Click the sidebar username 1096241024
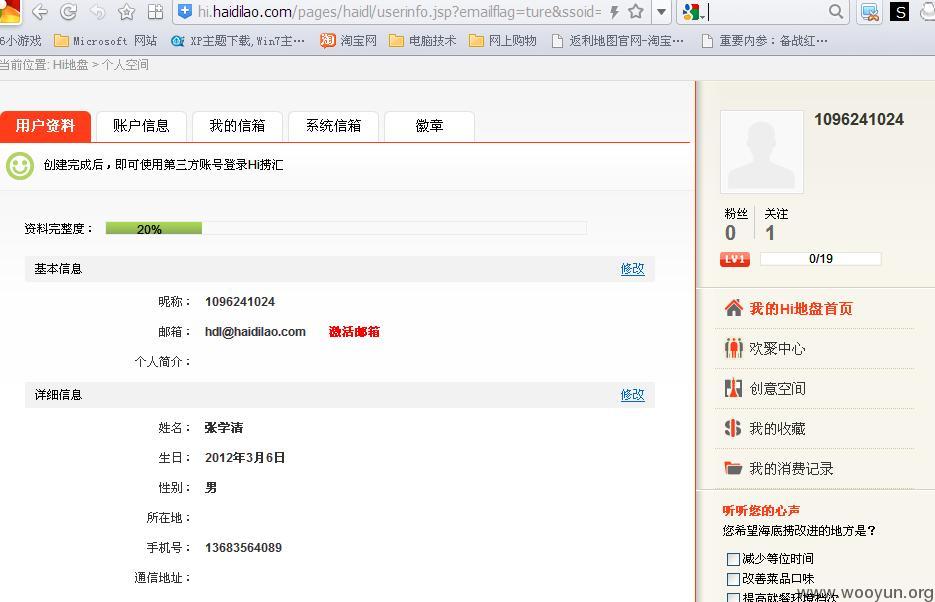The image size is (935, 602). (859, 119)
